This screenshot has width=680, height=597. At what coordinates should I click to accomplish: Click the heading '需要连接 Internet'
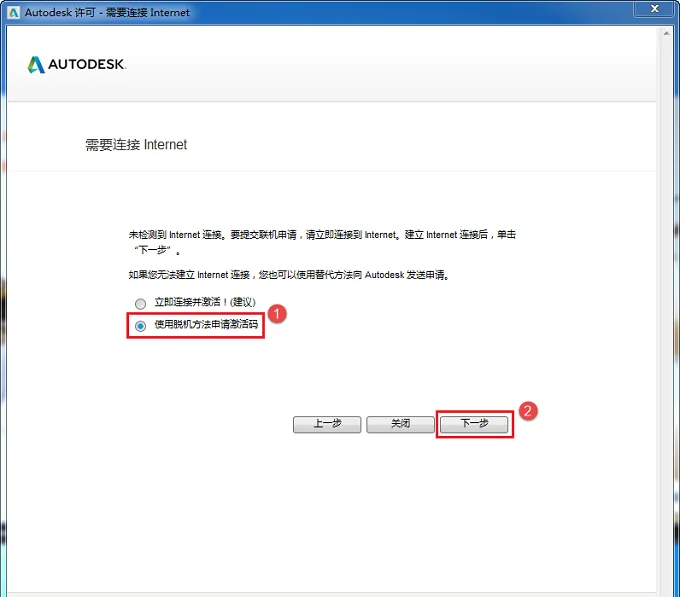click(x=136, y=144)
